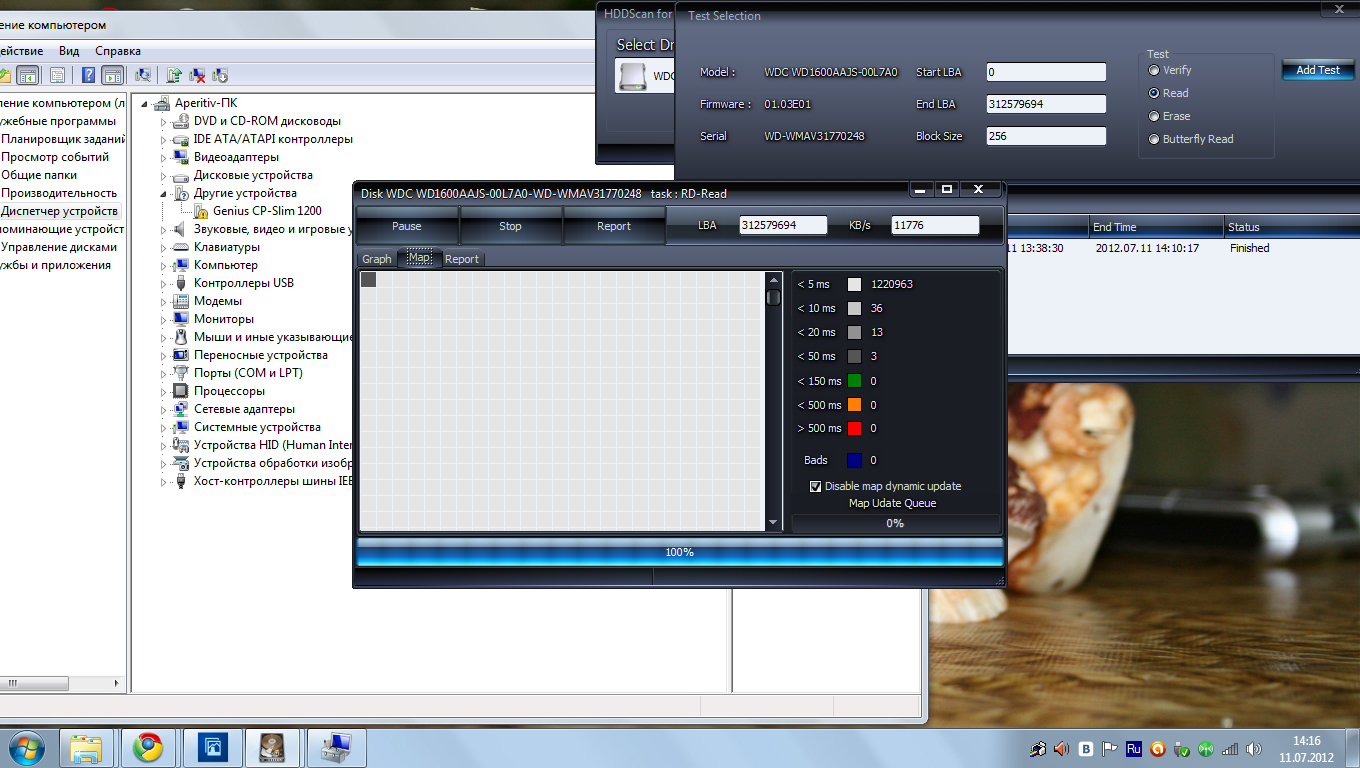Screen dimensions: 1360x768
Task: Click the uninstall device toolbar icon with red X
Action: pos(198,75)
